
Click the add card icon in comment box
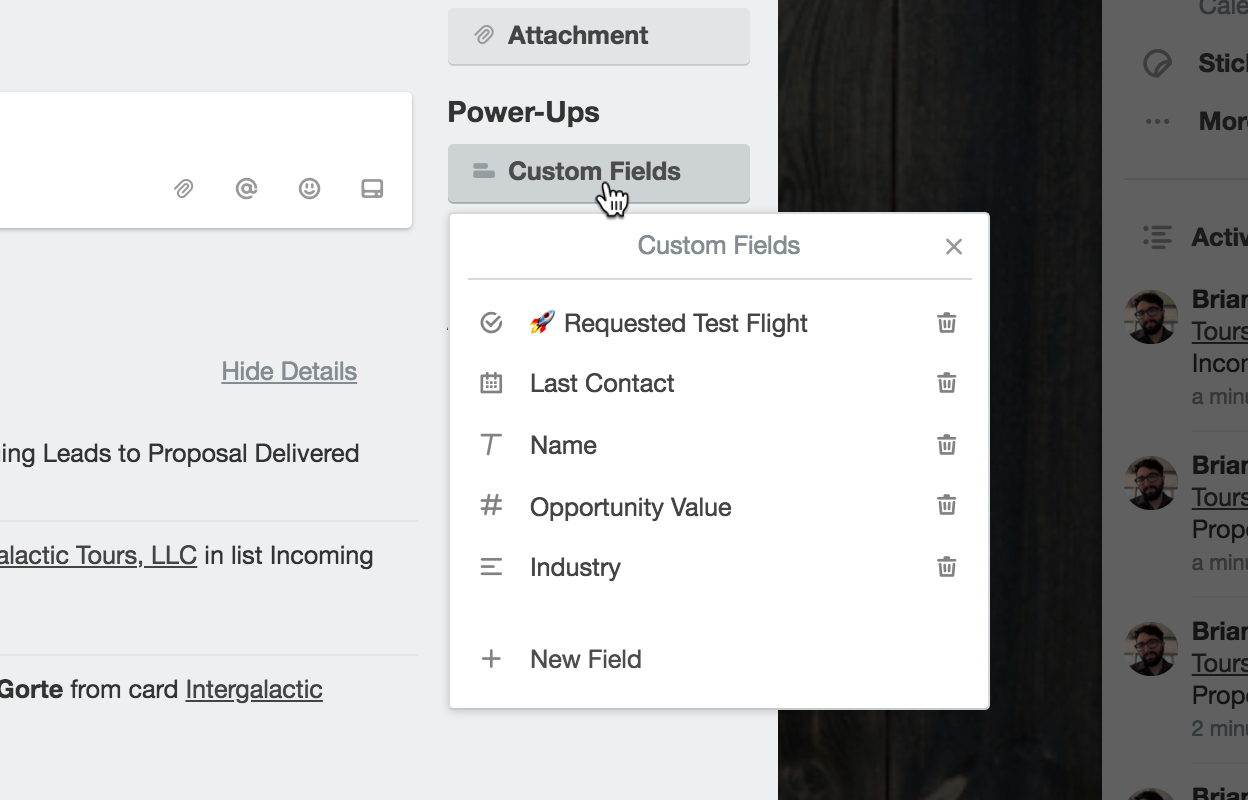coord(372,188)
